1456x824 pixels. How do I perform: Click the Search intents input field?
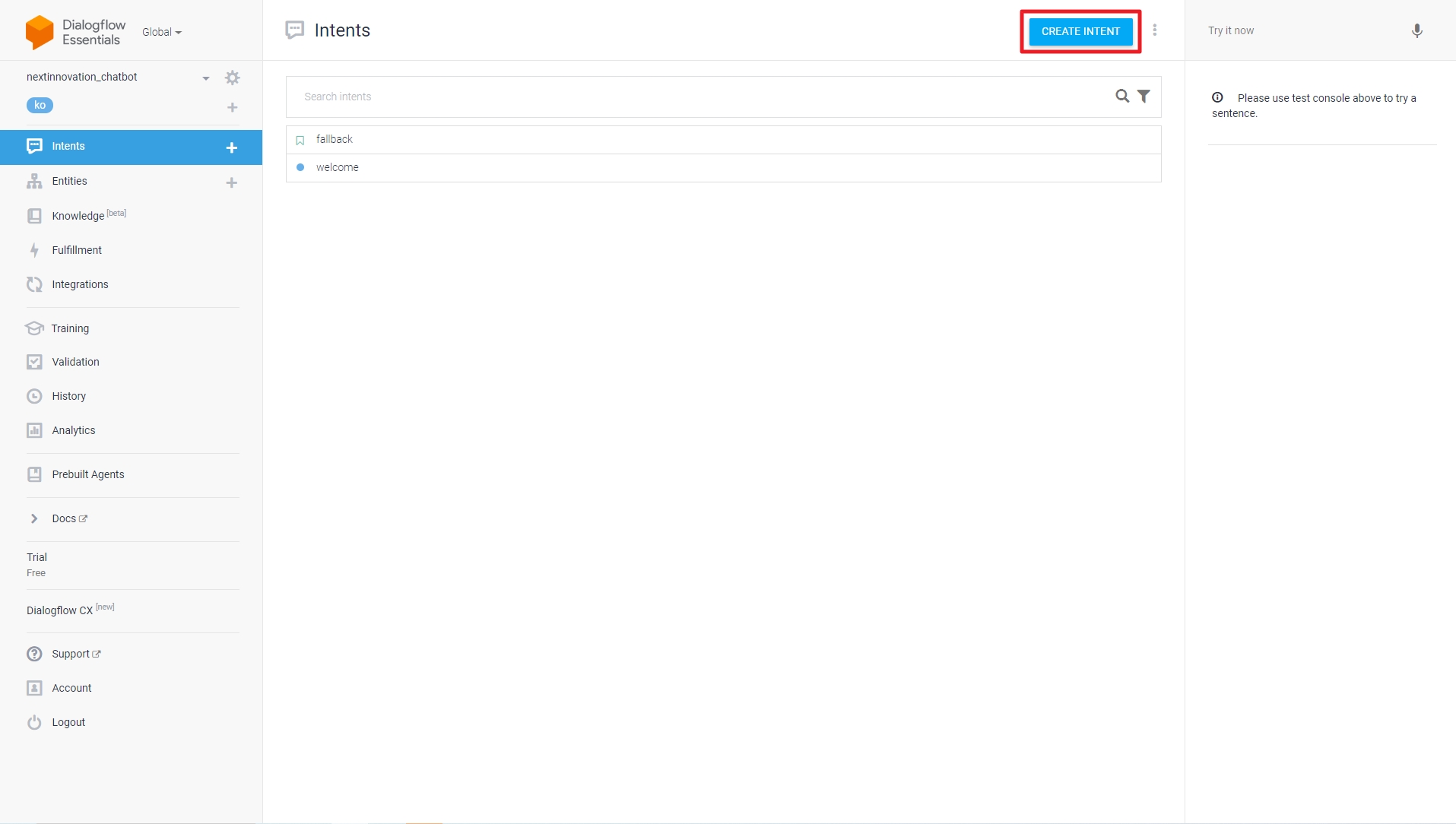click(699, 97)
